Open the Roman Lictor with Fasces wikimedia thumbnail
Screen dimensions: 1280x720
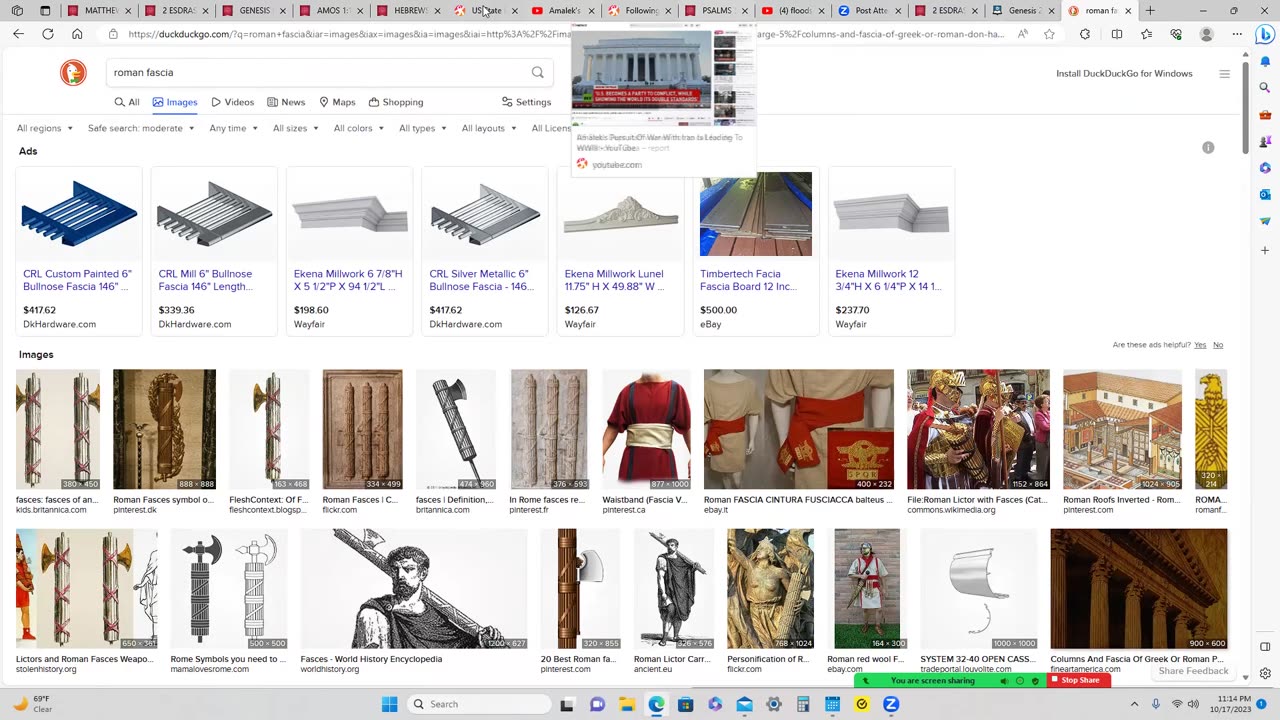click(x=978, y=429)
